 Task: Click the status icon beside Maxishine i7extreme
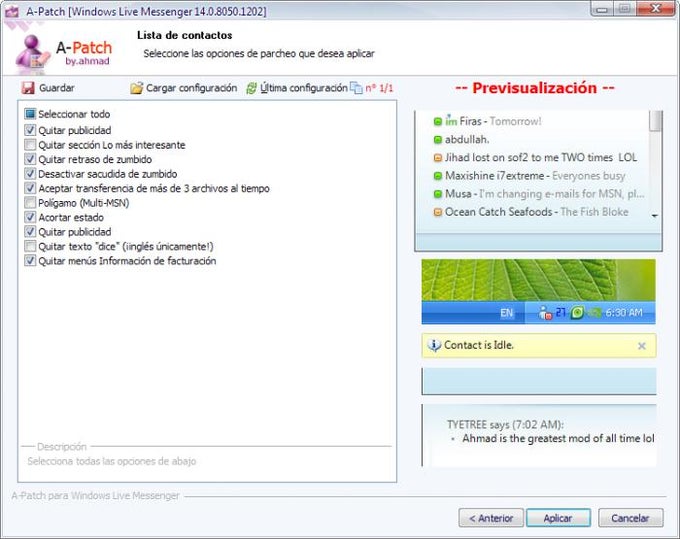tap(438, 176)
